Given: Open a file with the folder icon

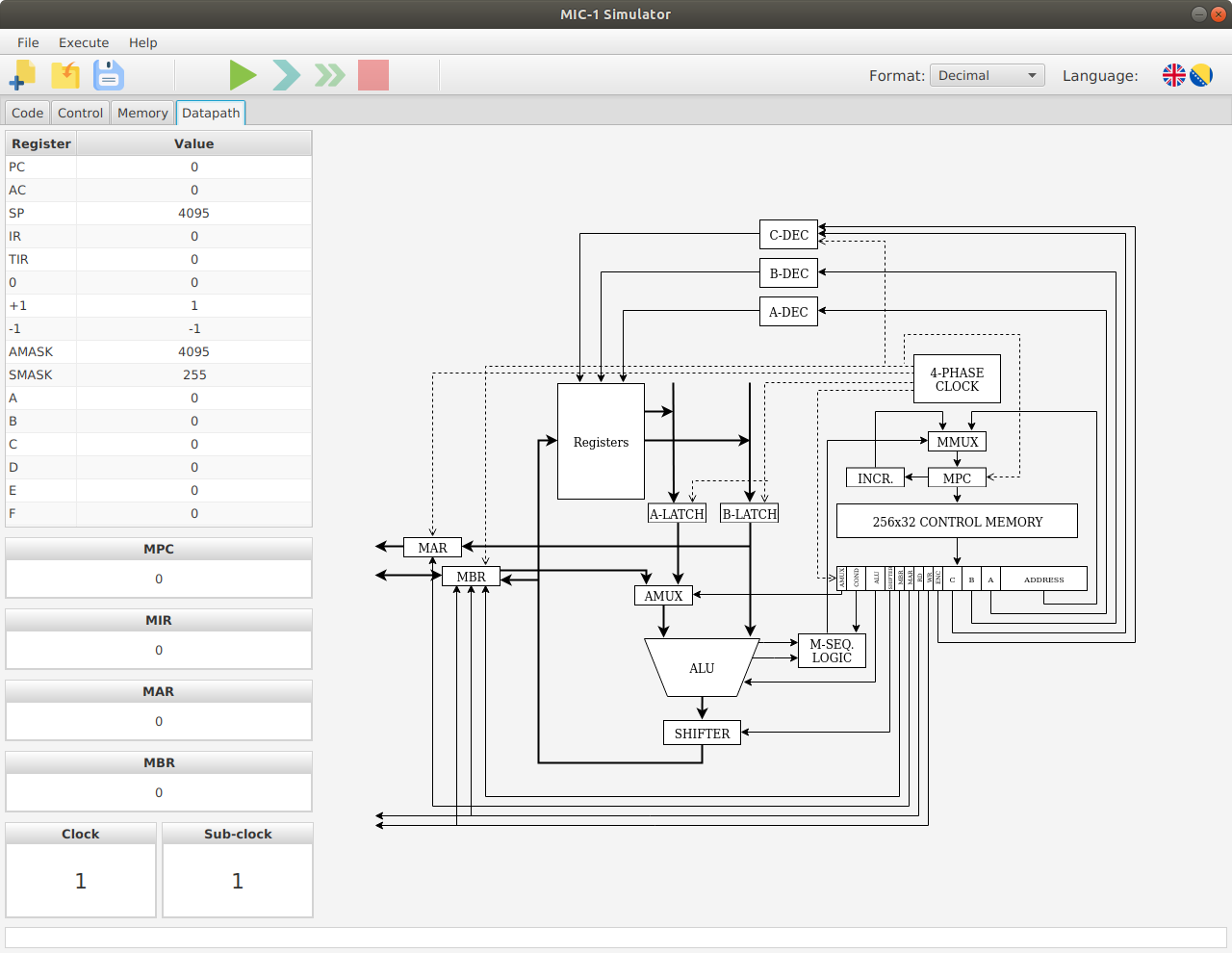Looking at the screenshot, I should (65, 75).
